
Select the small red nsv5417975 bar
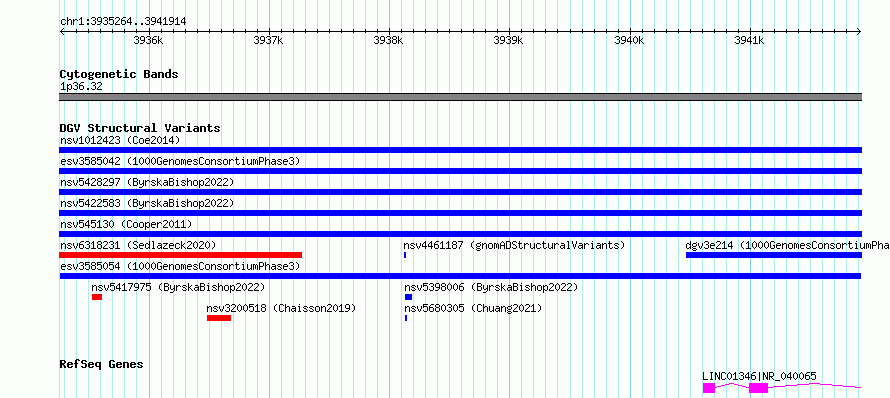pos(97,297)
